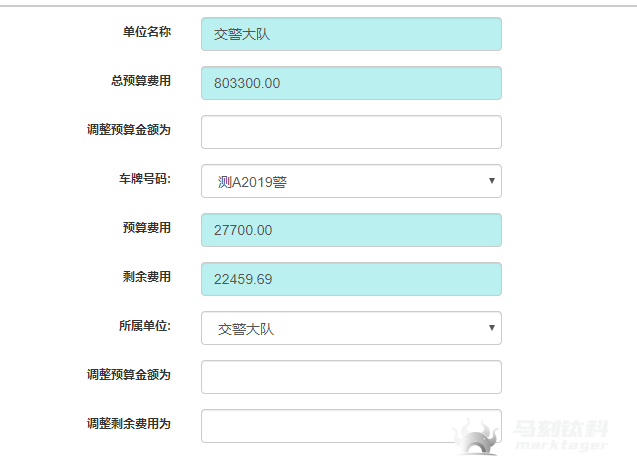This screenshot has height=472, width=637.
Task: Focus the 调整剩余费用为 input box
Action: tap(351, 426)
